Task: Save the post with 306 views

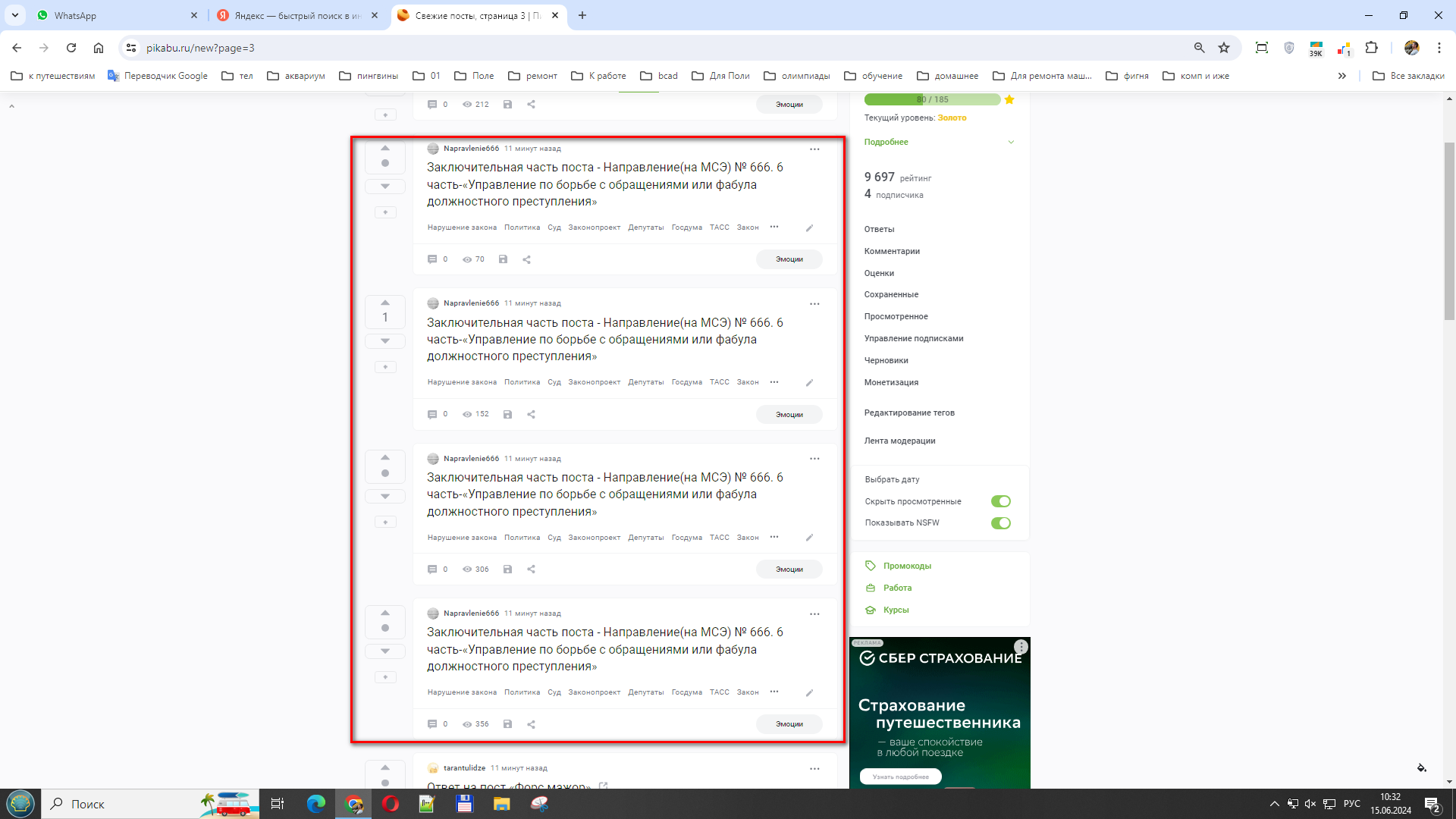Action: click(x=507, y=570)
